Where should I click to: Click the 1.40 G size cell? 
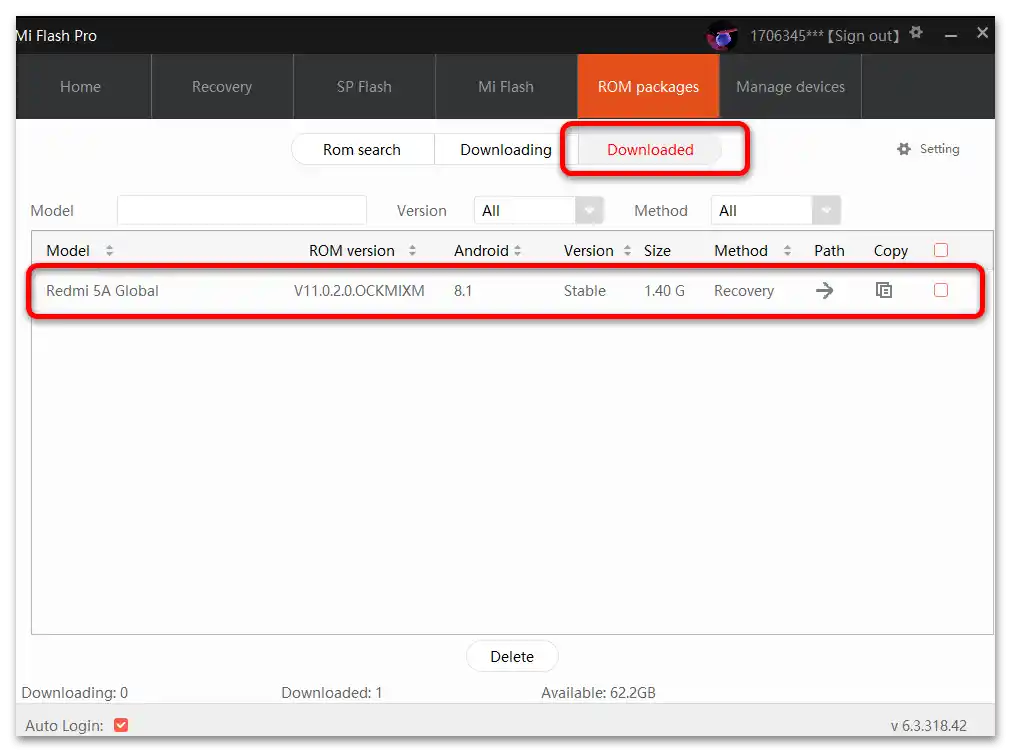(664, 291)
